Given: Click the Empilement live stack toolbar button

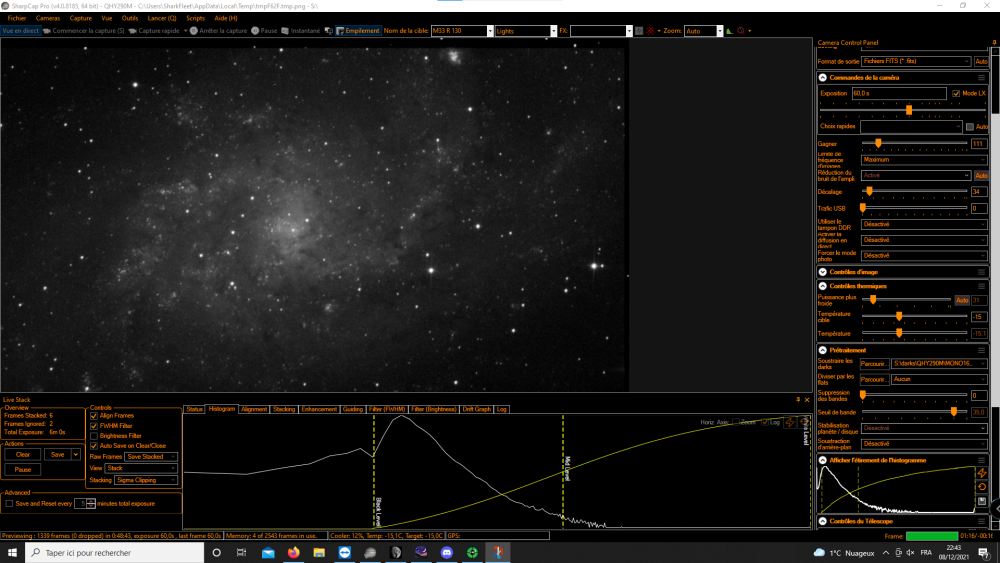Looking at the screenshot, I should click(x=358, y=31).
